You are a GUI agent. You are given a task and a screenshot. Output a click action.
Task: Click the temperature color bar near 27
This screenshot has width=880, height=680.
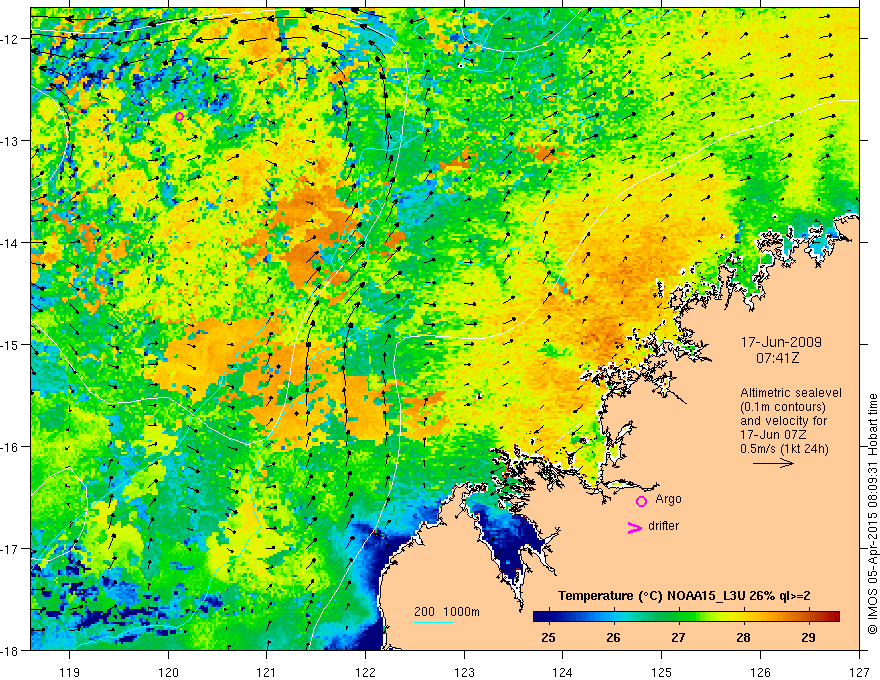[x=679, y=617]
